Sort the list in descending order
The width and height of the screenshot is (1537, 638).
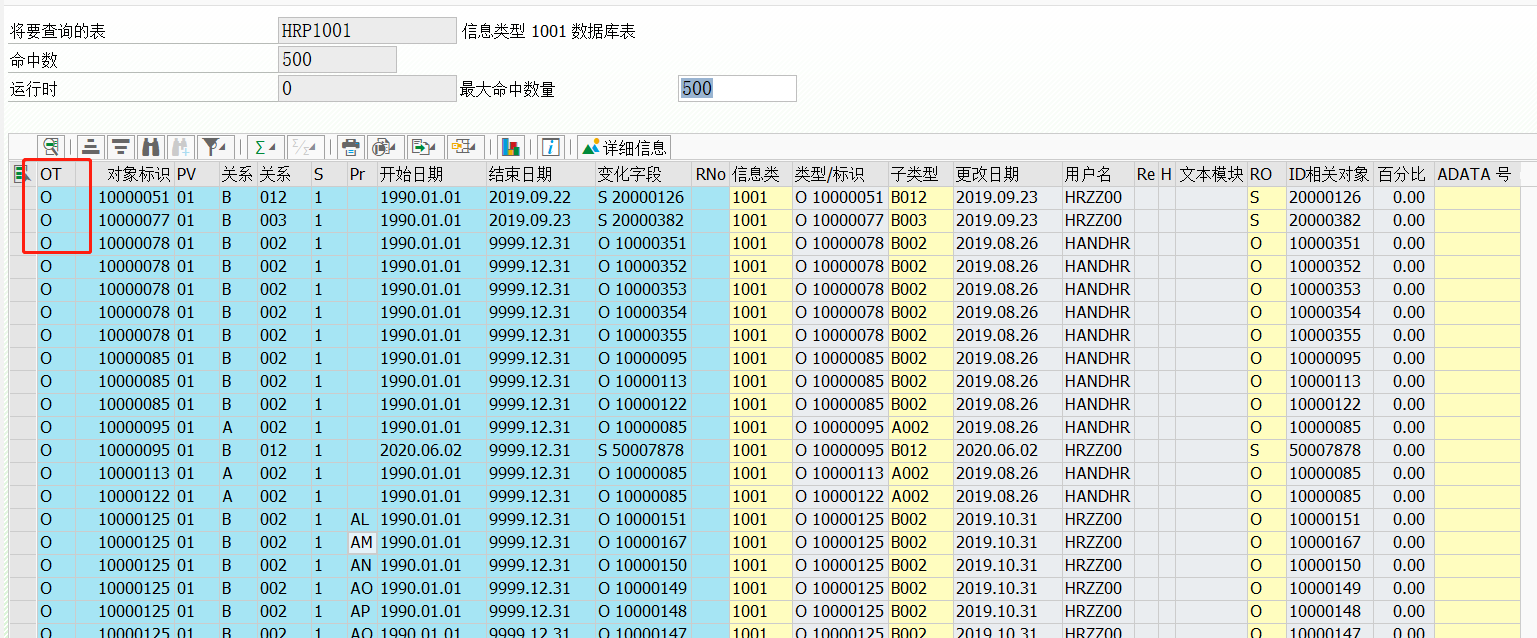(121, 147)
